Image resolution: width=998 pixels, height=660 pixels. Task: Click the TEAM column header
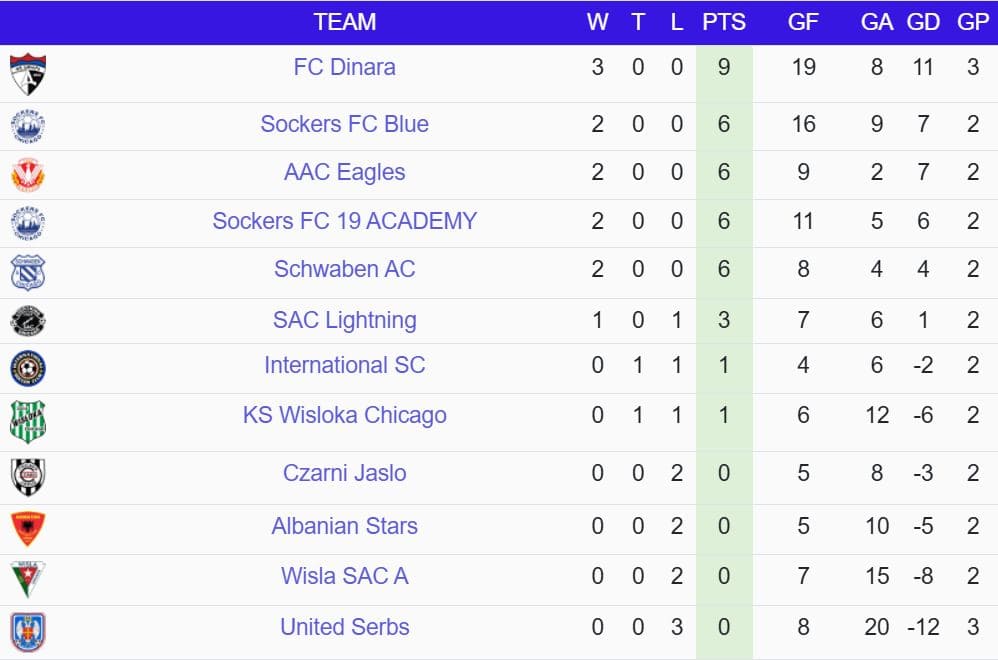point(344,22)
